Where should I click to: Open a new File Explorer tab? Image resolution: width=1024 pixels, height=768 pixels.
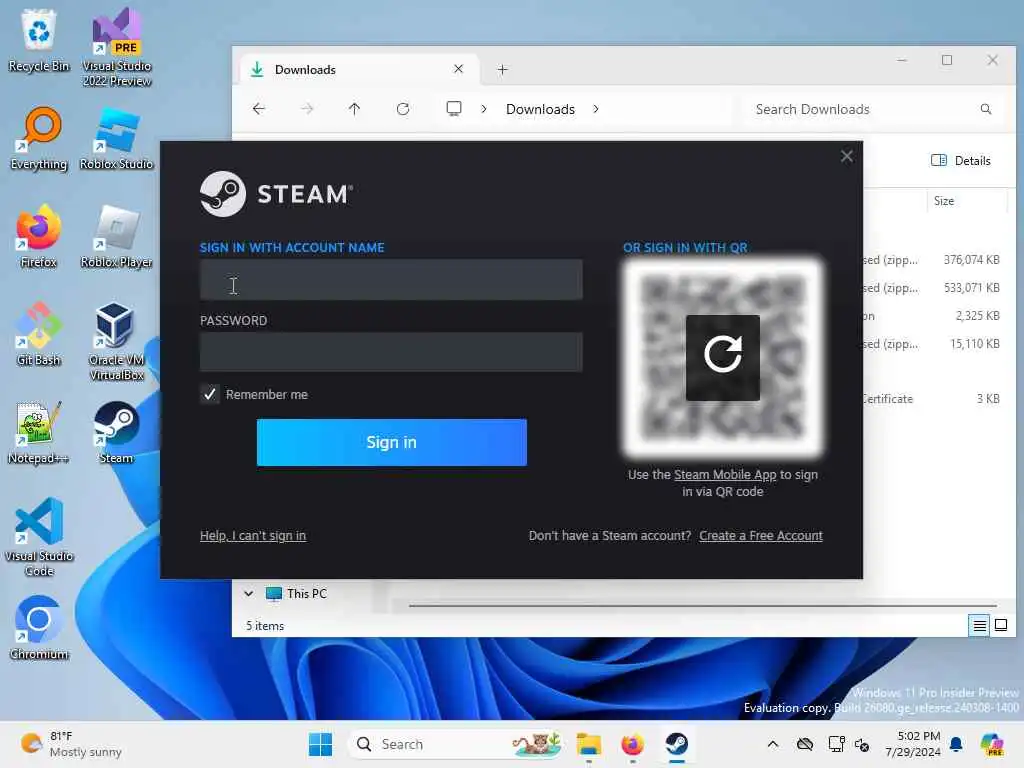pos(502,69)
